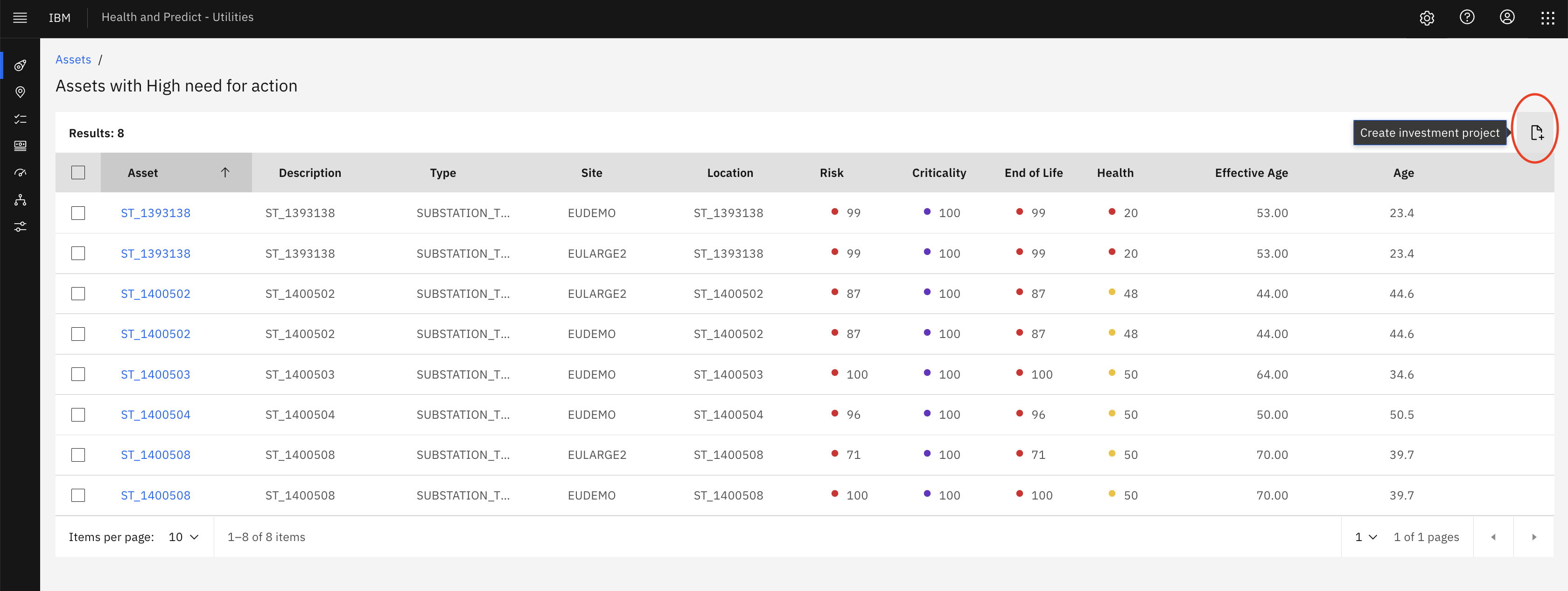Check the box for ST_1400503 row

(78, 374)
